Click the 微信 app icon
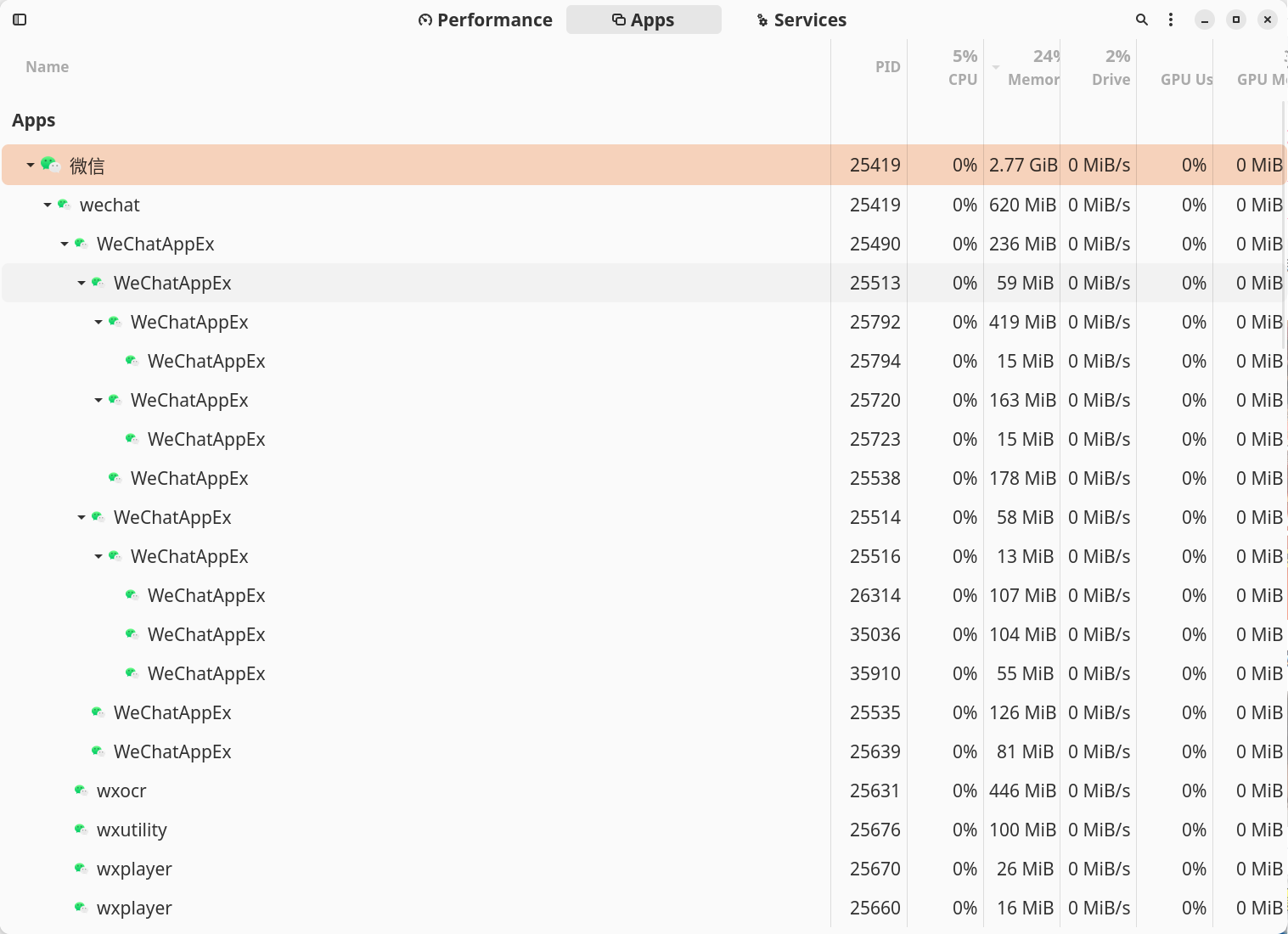1288x934 pixels. coord(50,165)
